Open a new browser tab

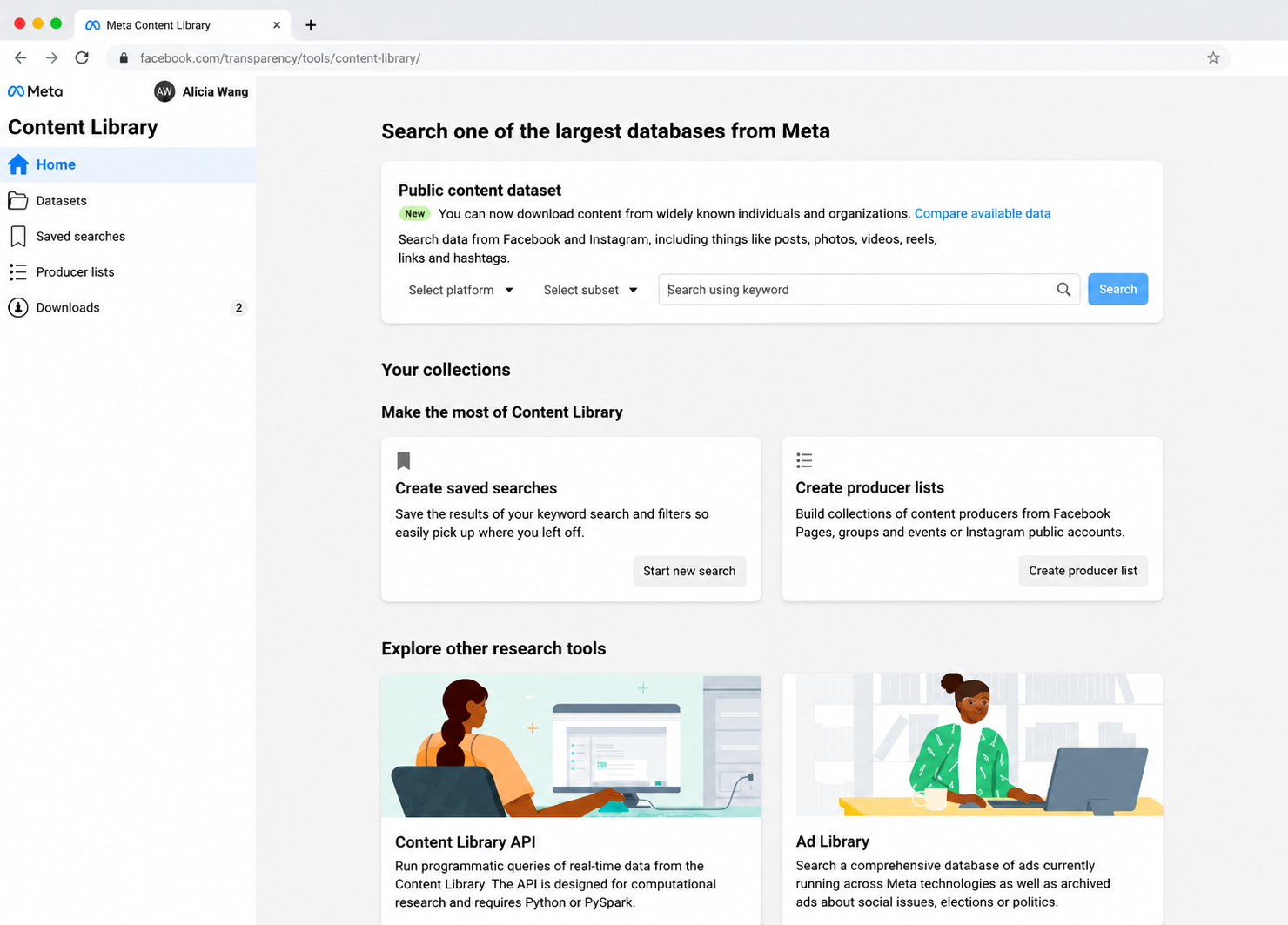(x=311, y=25)
